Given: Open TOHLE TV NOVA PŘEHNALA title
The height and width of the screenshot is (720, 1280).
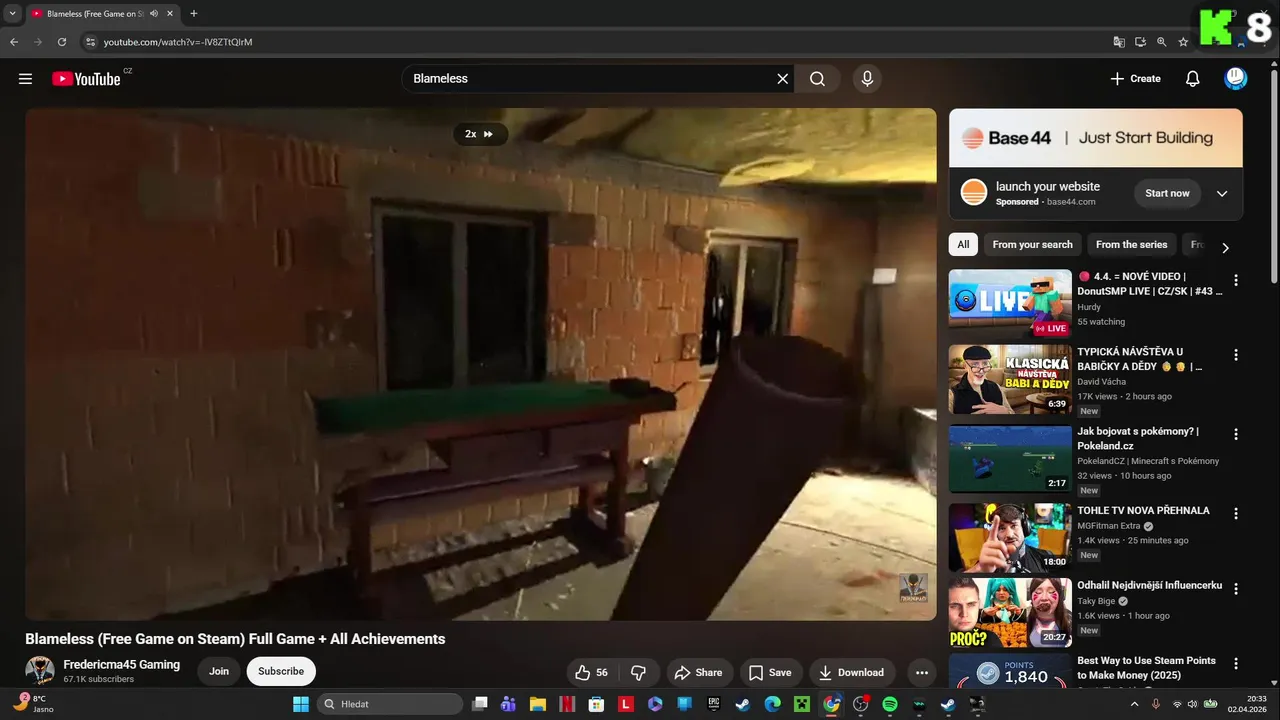Looking at the screenshot, I should (x=1143, y=510).
